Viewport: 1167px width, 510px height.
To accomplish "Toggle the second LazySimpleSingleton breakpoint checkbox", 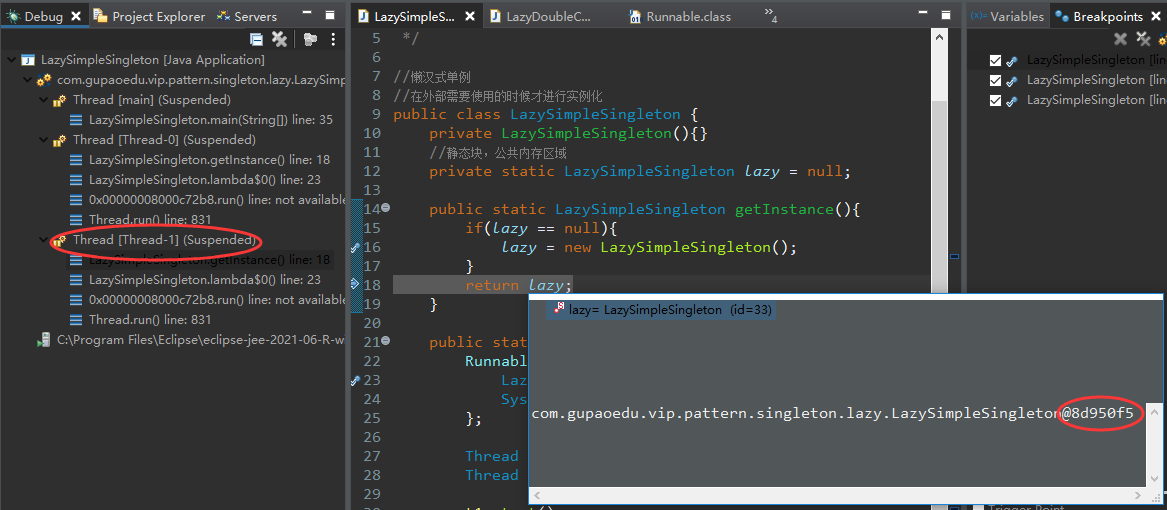I will [x=995, y=80].
